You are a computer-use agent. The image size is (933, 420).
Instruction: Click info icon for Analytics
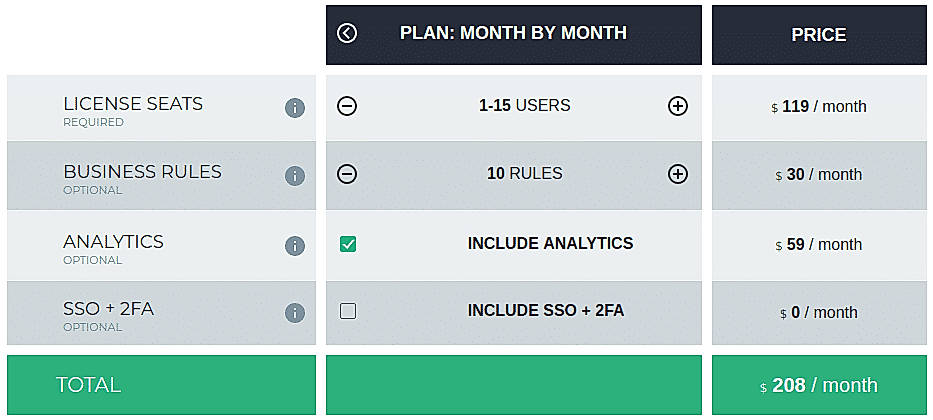(295, 246)
